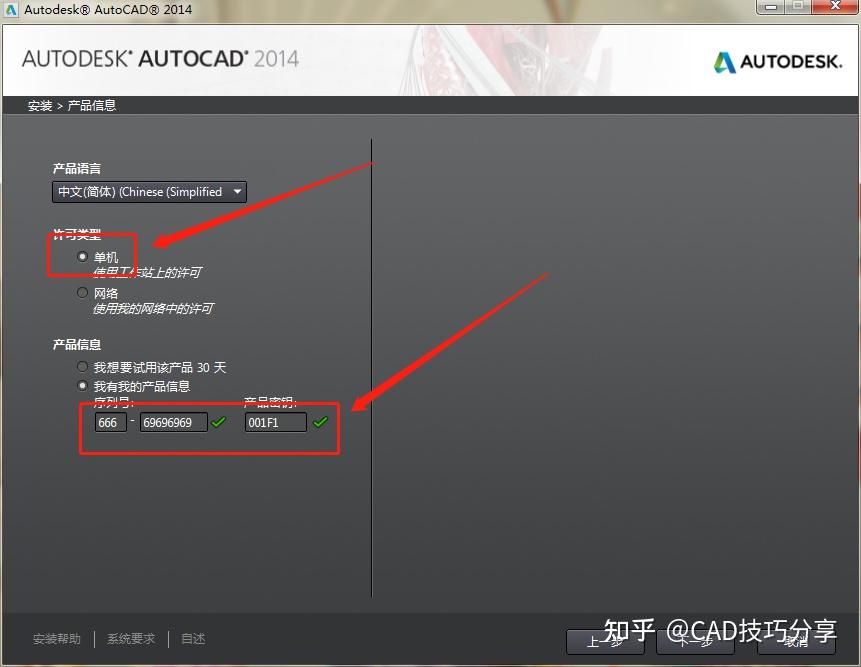This screenshot has width=861, height=667.
Task: Click the 安装 breadcrumb text
Action: point(40,105)
